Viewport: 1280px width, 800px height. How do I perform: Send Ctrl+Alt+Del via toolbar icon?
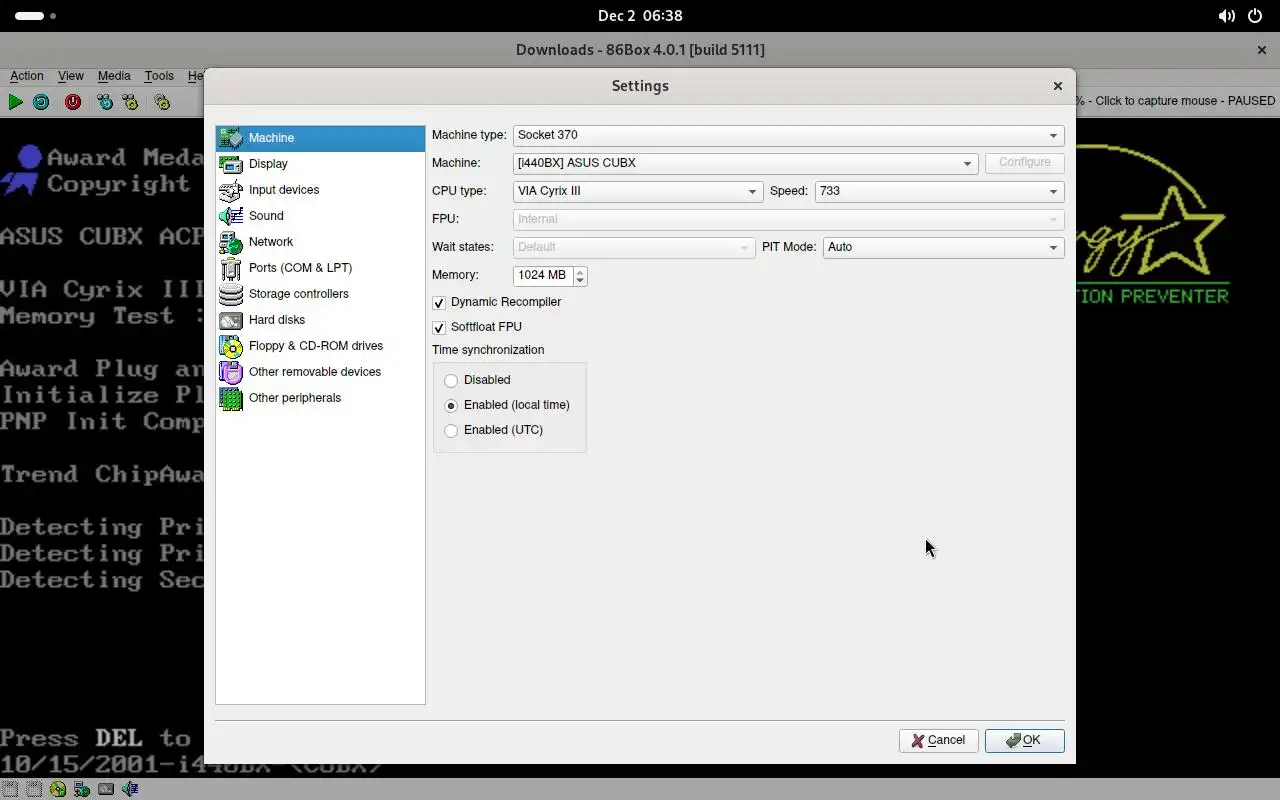point(105,102)
